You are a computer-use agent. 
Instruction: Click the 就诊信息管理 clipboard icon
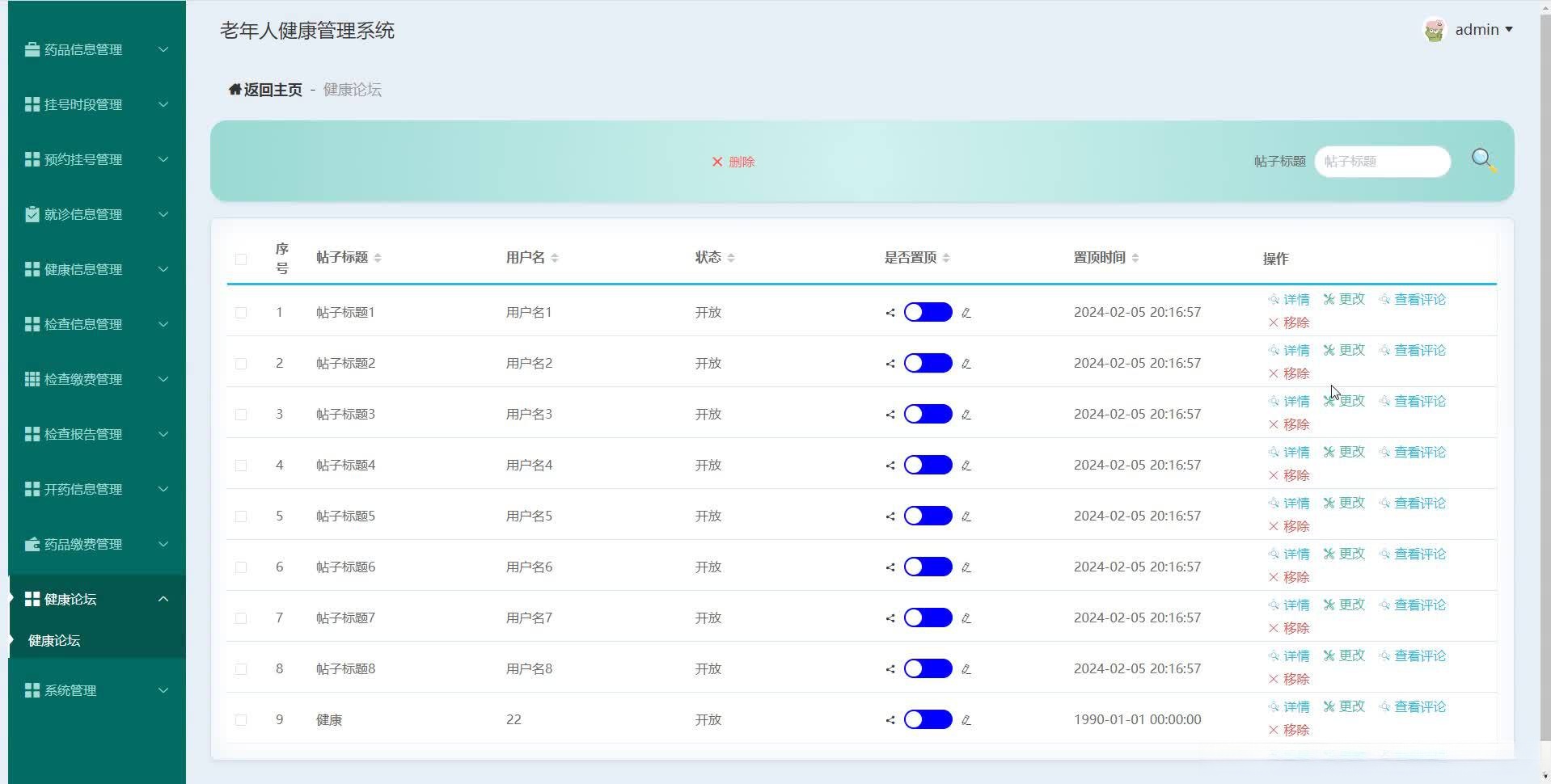click(x=32, y=214)
